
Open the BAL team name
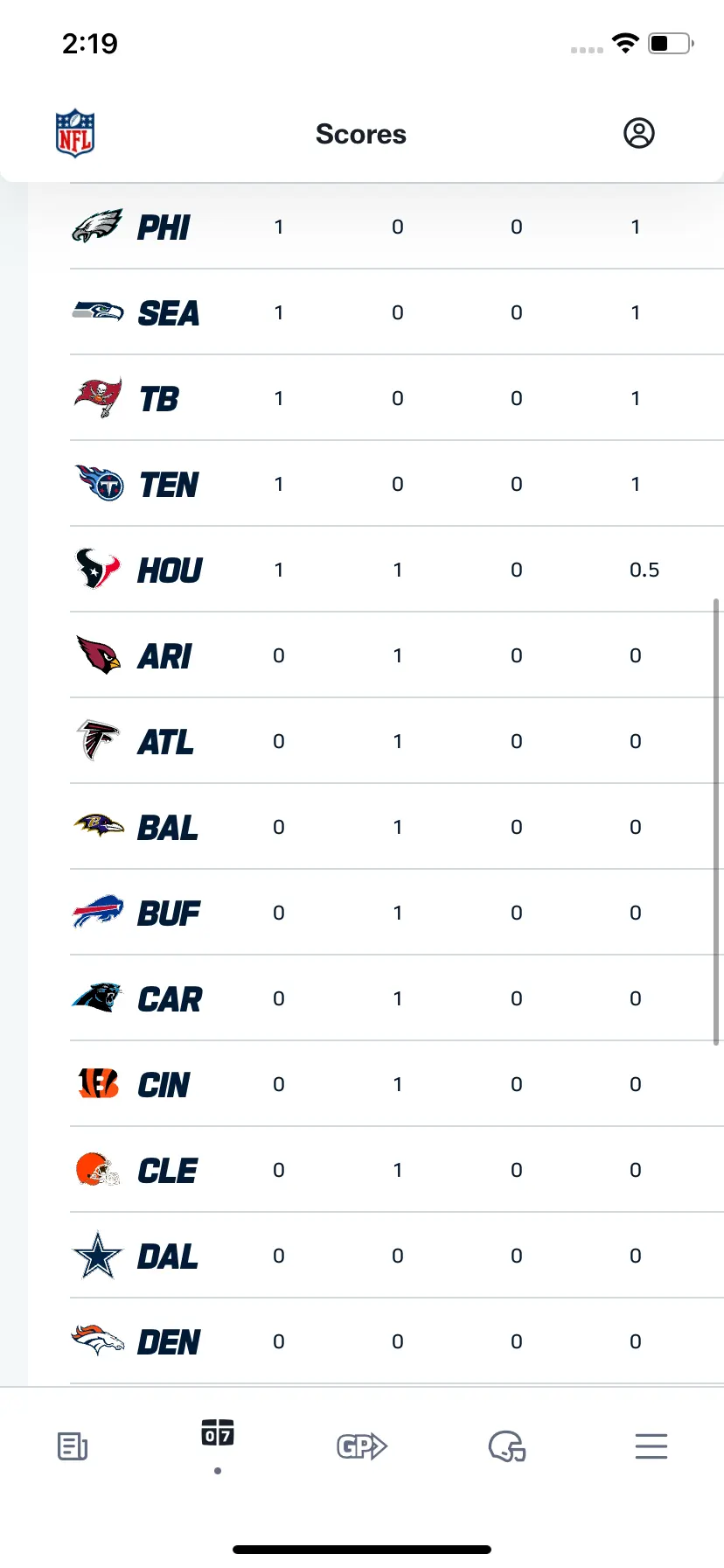pos(168,827)
